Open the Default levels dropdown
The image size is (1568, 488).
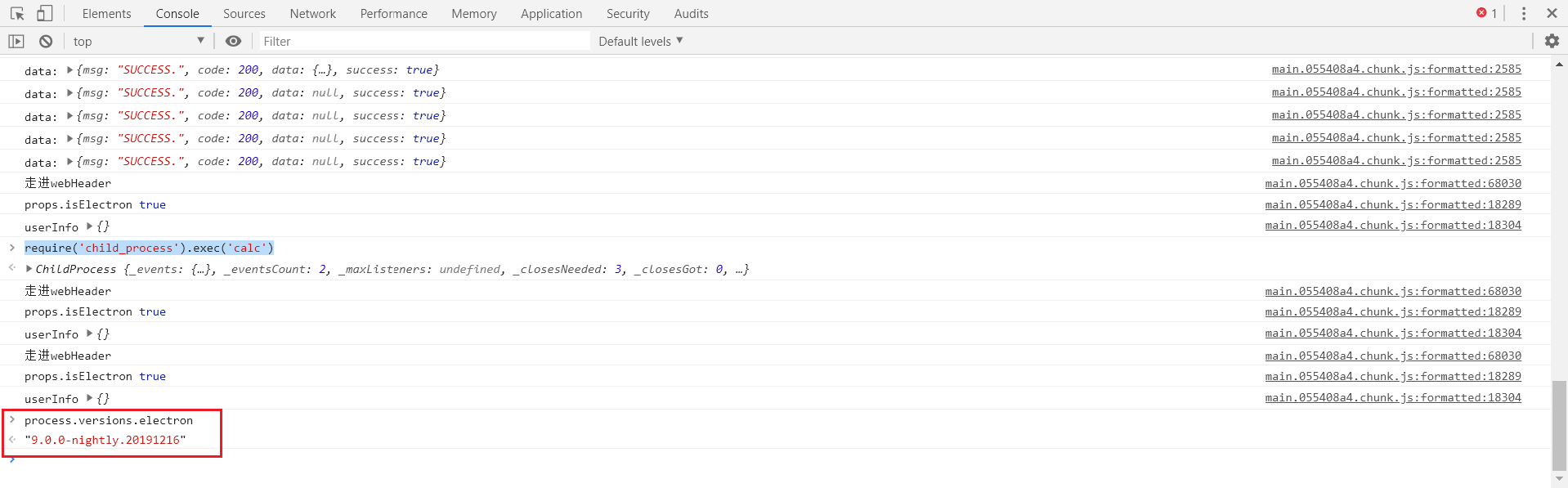point(640,41)
